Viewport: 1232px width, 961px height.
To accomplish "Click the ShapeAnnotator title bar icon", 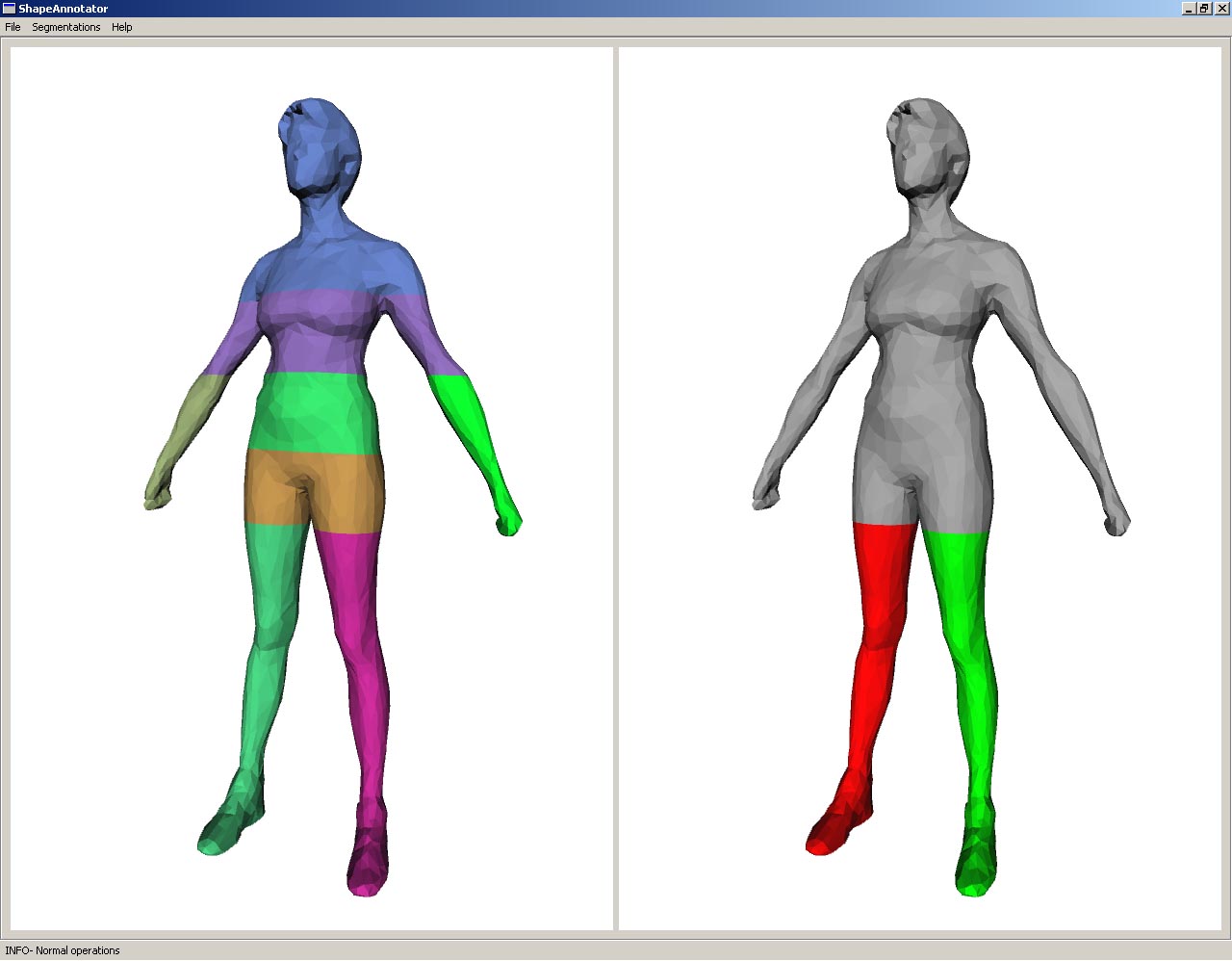I will pos(9,9).
